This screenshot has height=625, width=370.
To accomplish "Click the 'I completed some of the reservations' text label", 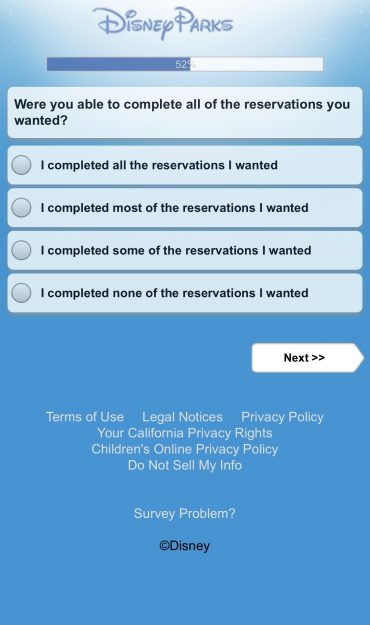I will pyautogui.click(x=176, y=250).
